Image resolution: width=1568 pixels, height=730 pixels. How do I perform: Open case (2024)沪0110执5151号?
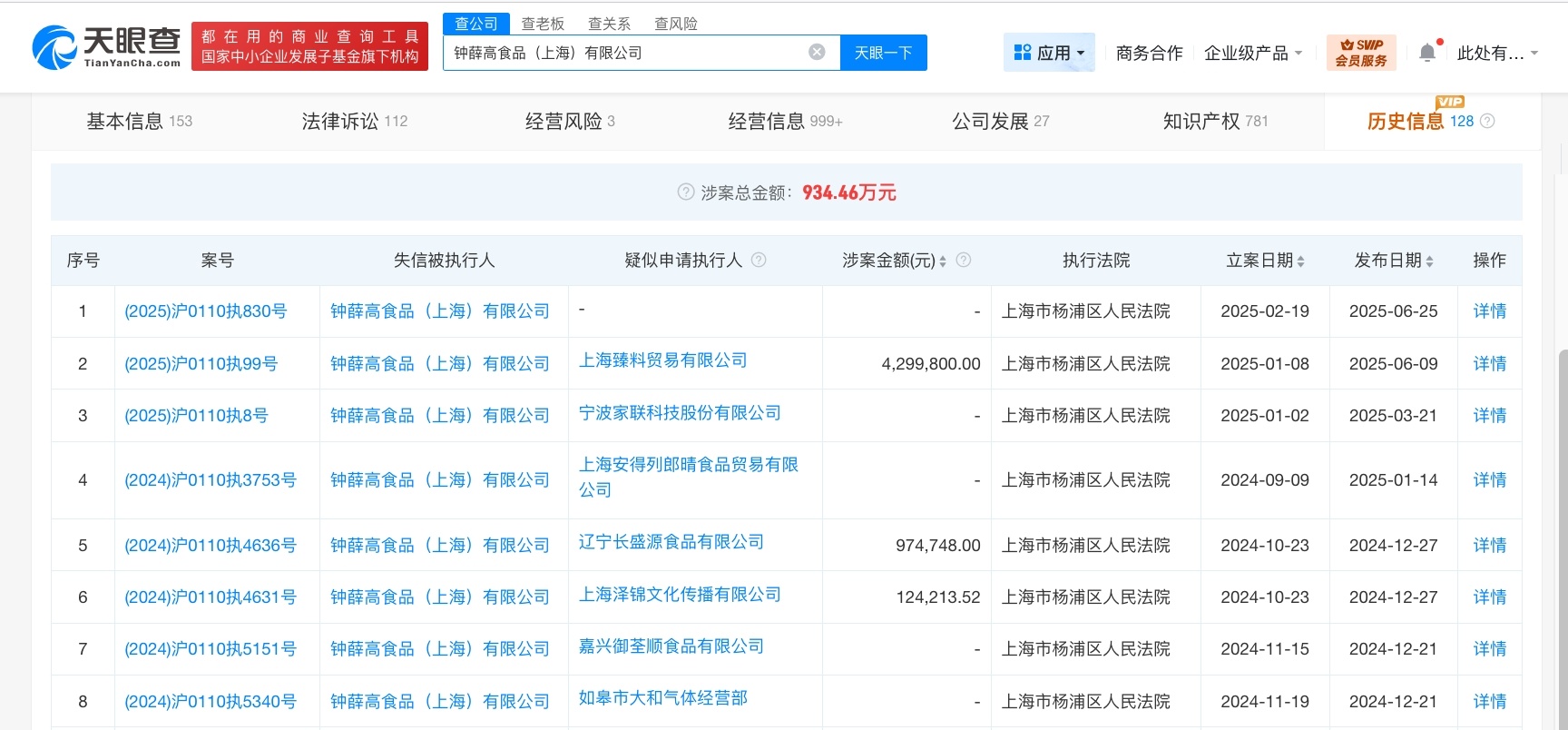point(211,649)
